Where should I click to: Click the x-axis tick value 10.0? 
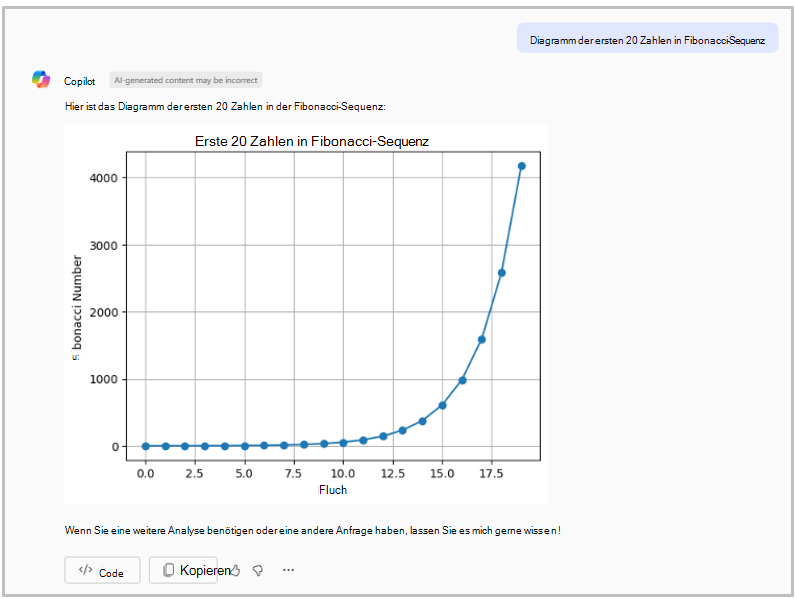tap(343, 473)
